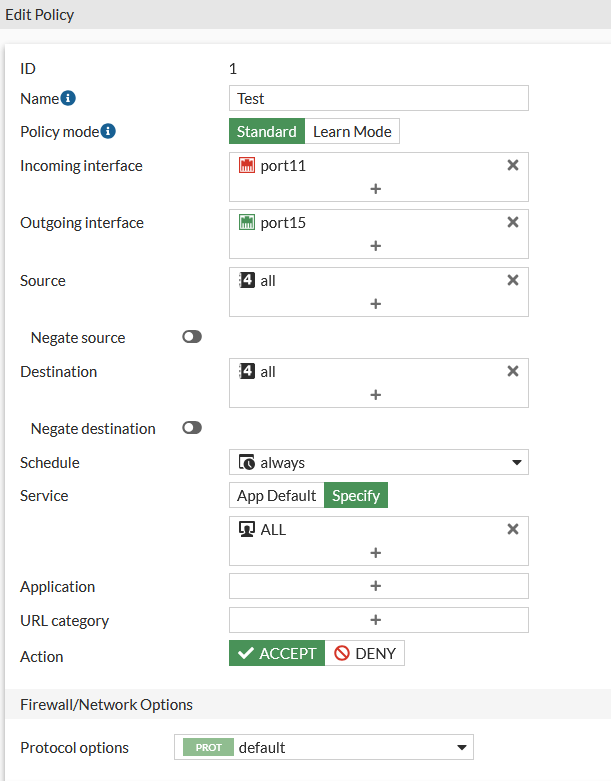Remove port11 from Incoming interface
The height and width of the screenshot is (781, 611).
513,165
